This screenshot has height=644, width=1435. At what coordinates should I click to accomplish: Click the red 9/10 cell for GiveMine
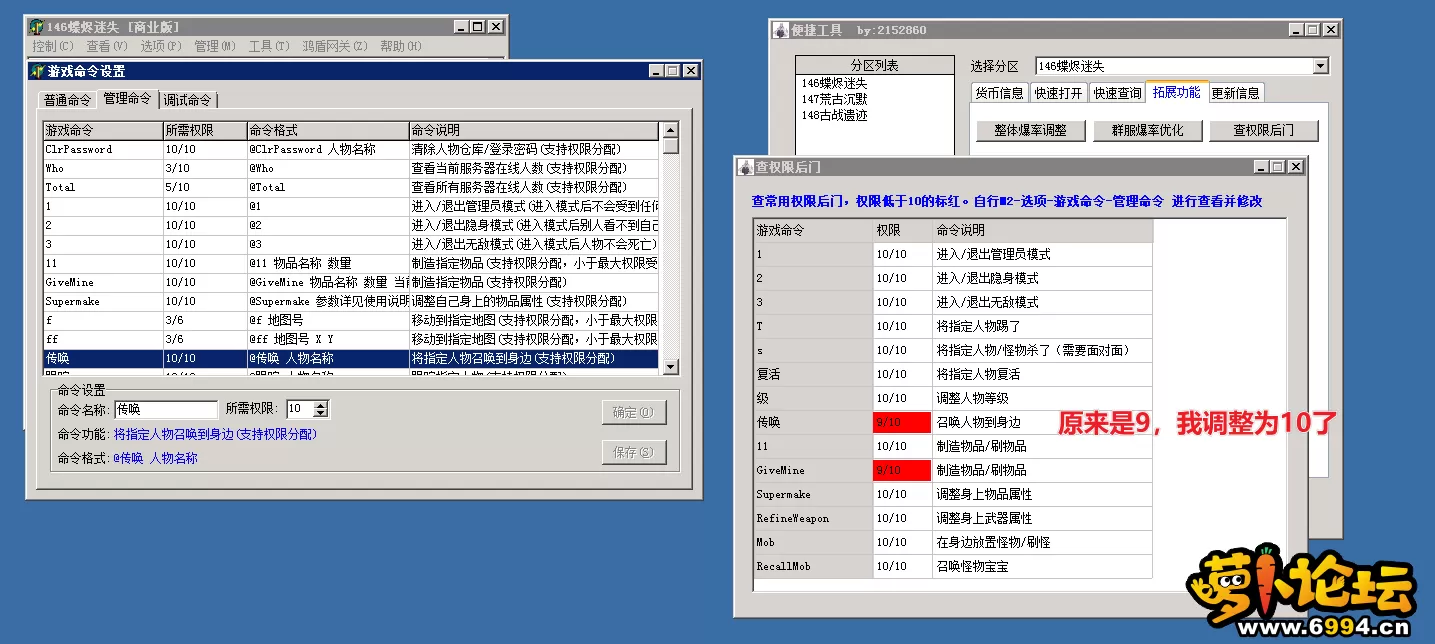coord(902,470)
